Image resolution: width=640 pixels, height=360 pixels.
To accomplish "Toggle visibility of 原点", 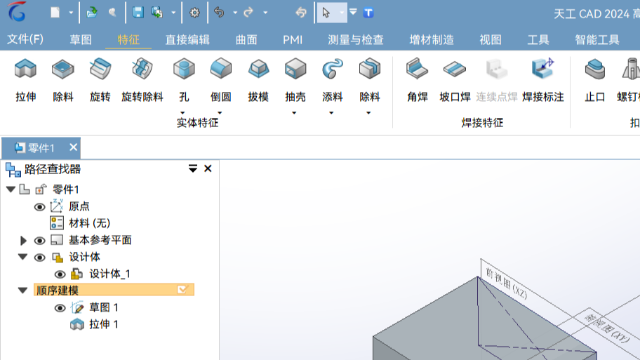I will pos(39,207).
